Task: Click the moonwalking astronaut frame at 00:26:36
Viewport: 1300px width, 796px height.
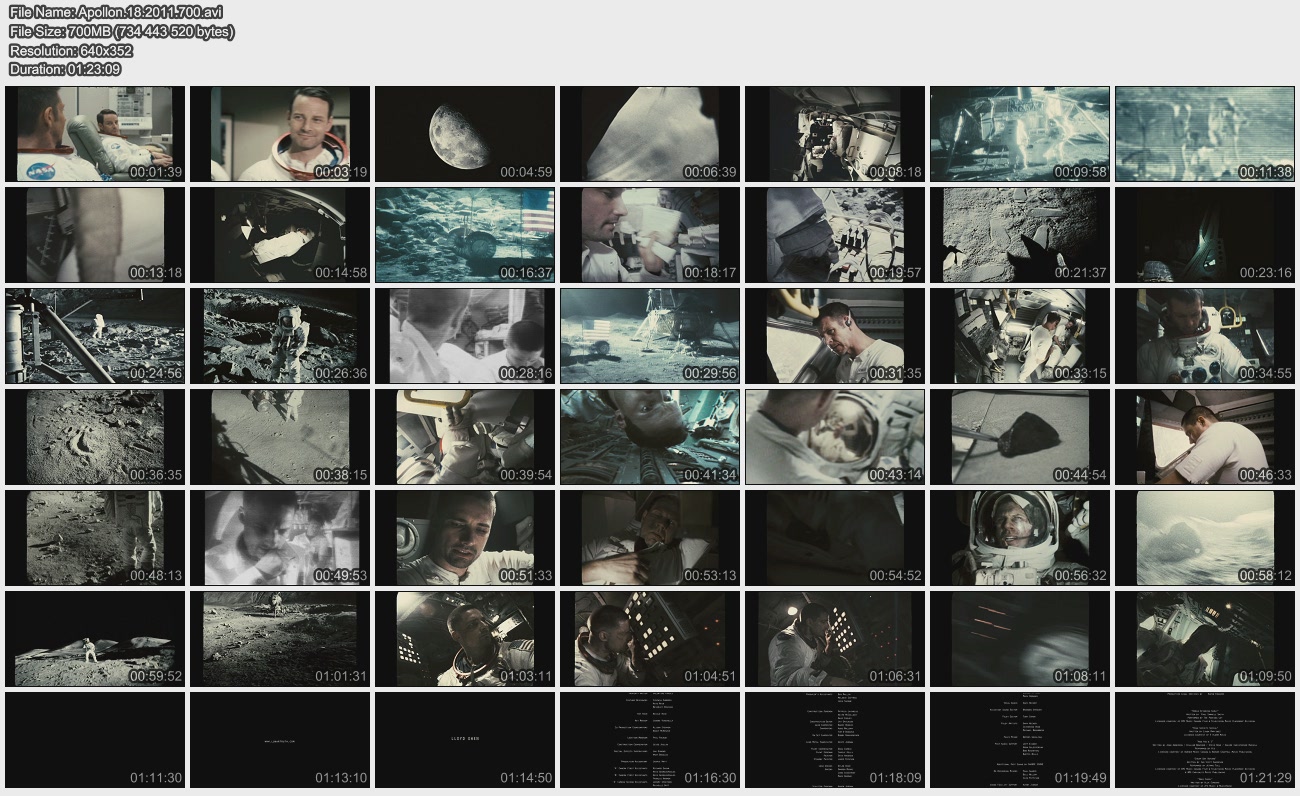Action: point(280,336)
